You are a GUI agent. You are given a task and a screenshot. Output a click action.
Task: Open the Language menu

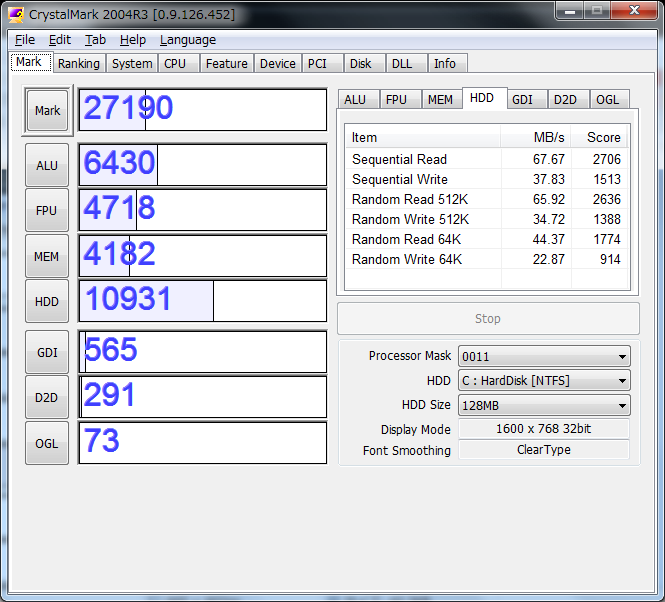[187, 40]
